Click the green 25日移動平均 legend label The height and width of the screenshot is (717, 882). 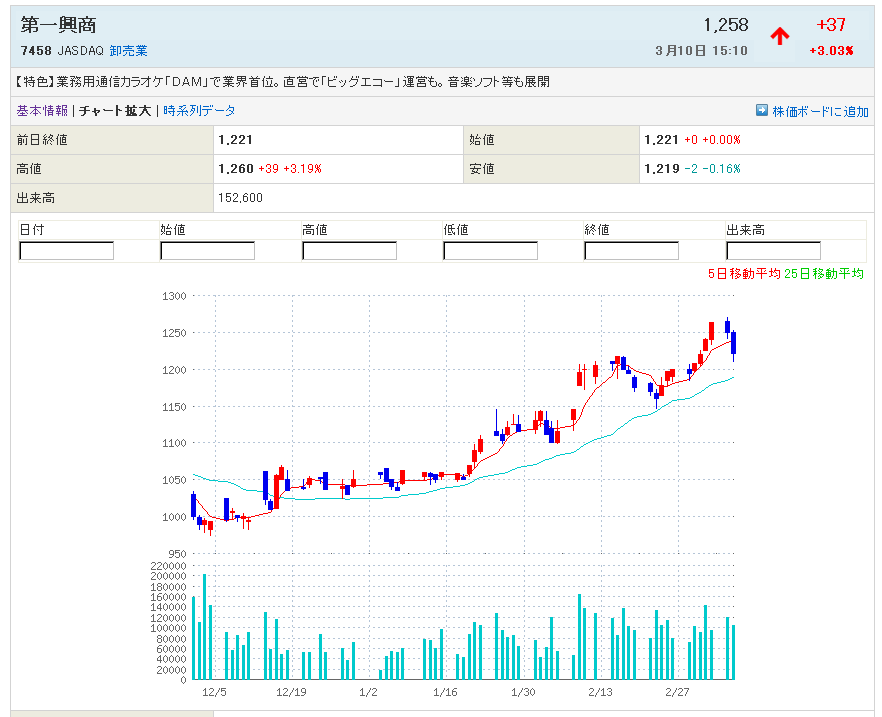click(x=825, y=274)
